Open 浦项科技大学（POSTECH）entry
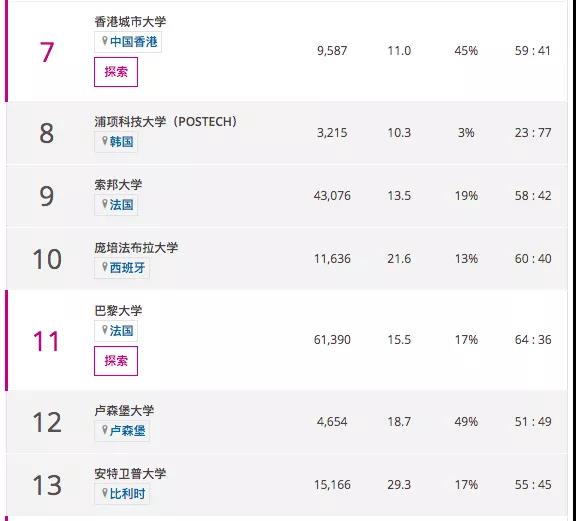This screenshot has height=521, width=576. pyautogui.click(x=166, y=122)
